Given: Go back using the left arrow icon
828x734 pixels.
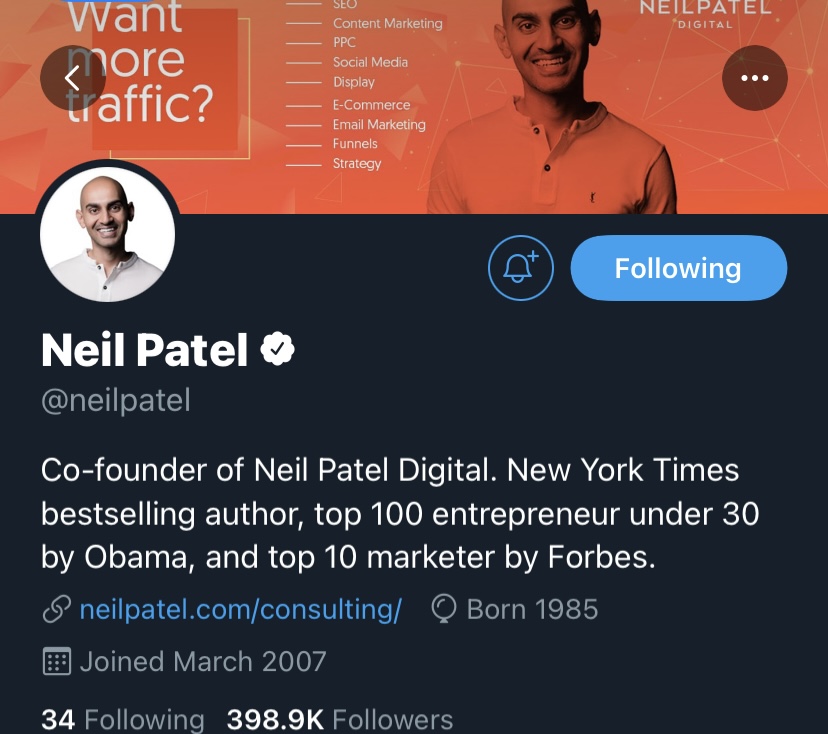Looking at the screenshot, I should click(71, 77).
